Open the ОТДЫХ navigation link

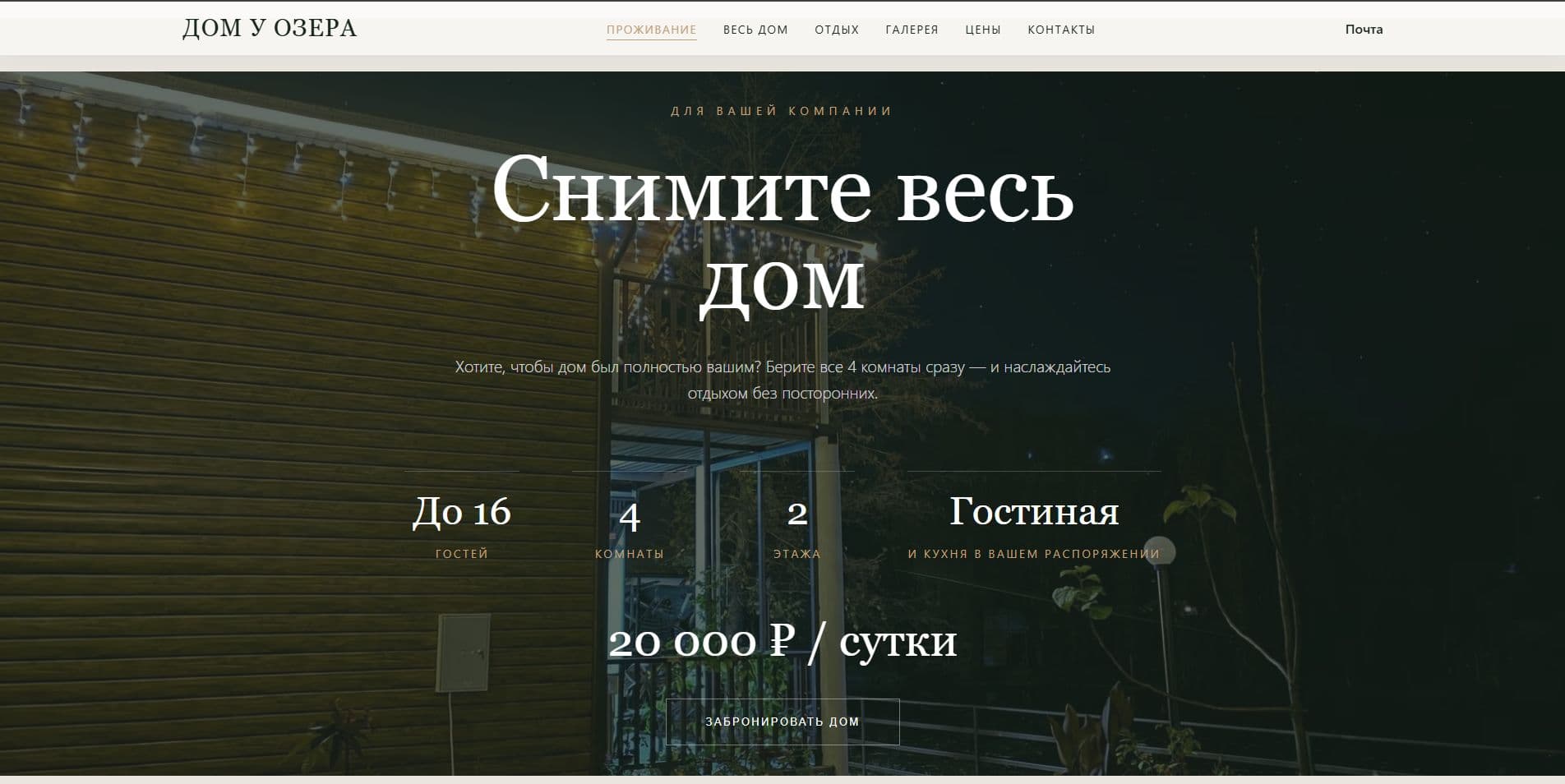(x=837, y=30)
